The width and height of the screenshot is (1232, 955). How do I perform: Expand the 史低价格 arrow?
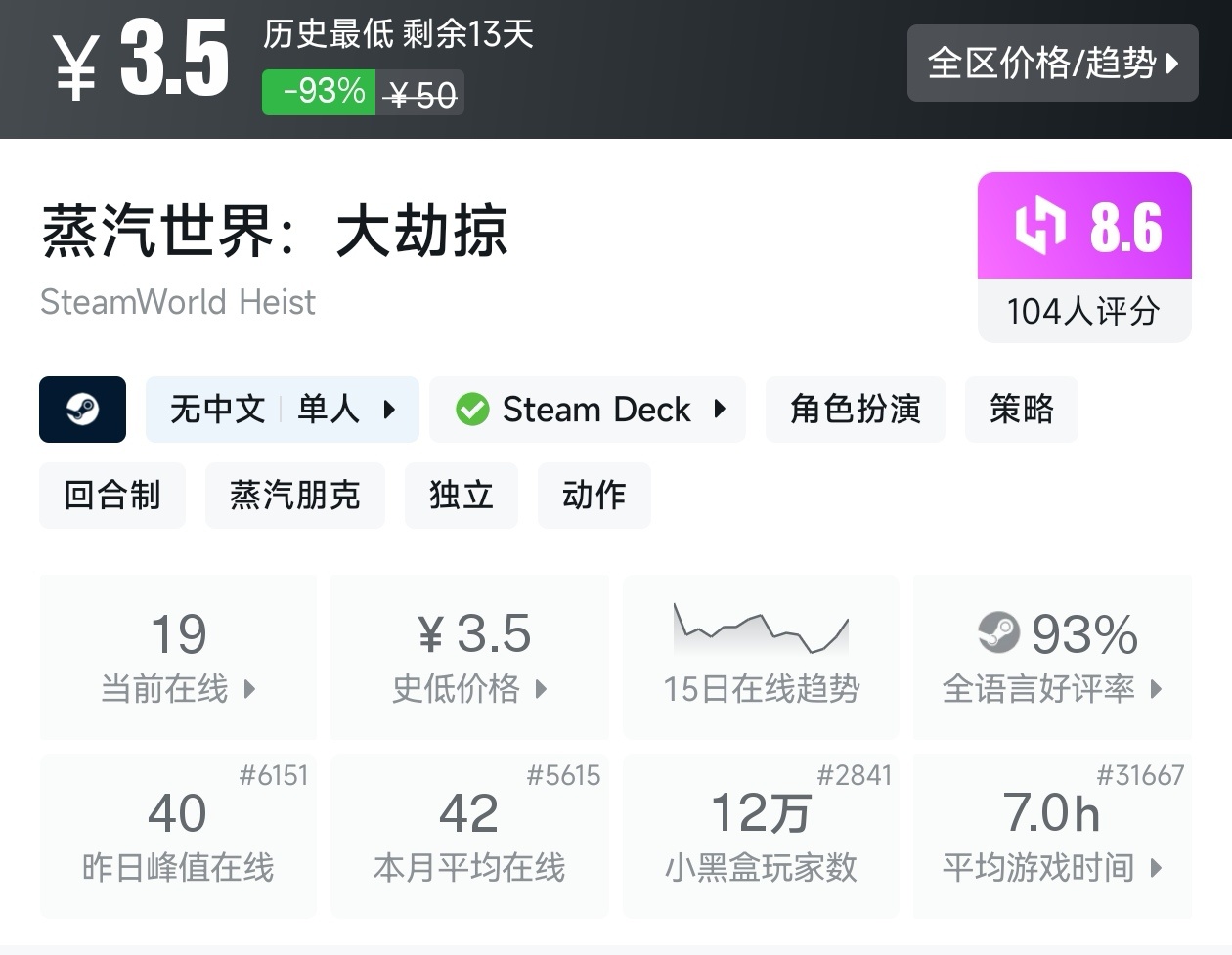541,689
